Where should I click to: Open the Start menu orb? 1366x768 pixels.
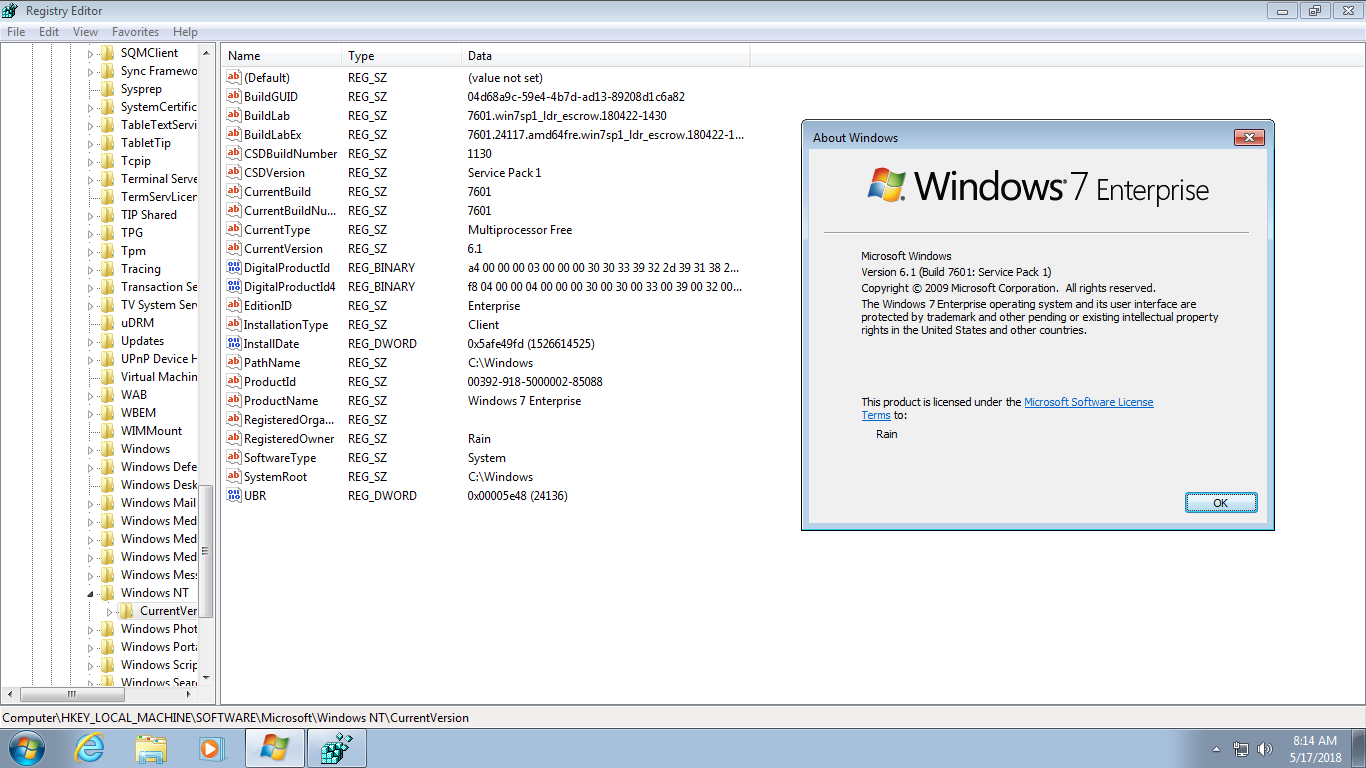coord(25,748)
